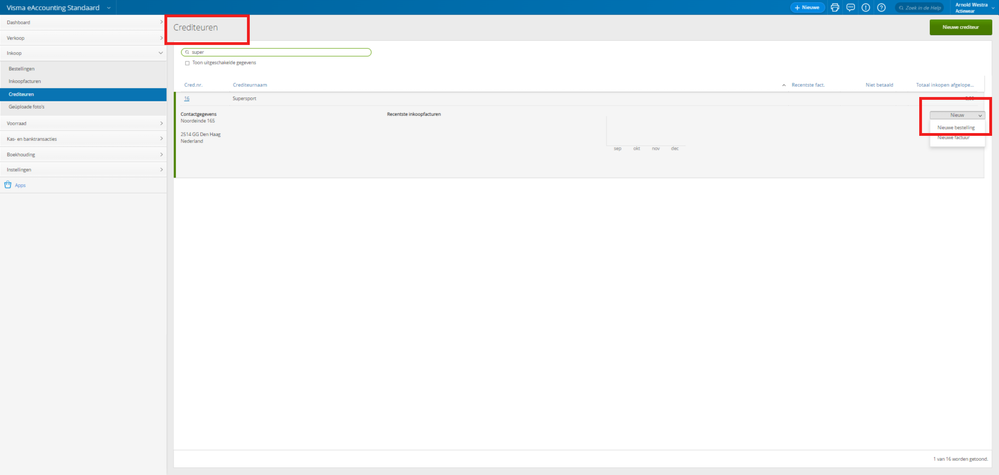Open the chat messages icon
This screenshot has width=999, height=475.
coord(850,8)
